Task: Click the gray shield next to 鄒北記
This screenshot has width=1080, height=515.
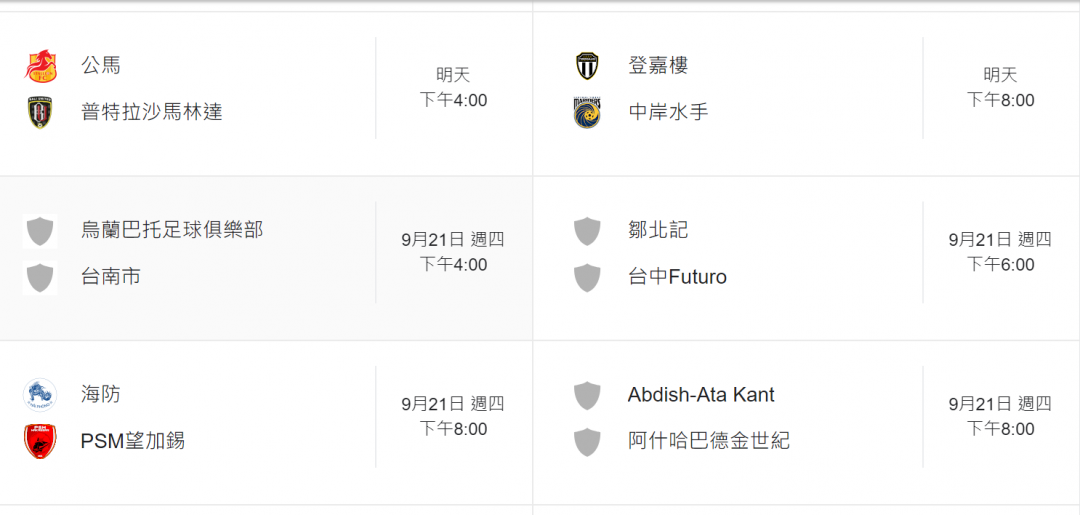Action: click(587, 231)
